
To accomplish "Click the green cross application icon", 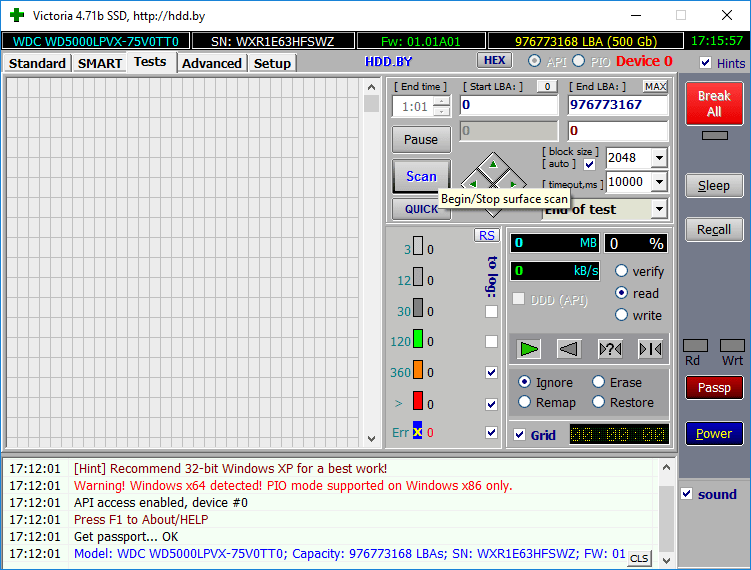I will click(x=17, y=15).
